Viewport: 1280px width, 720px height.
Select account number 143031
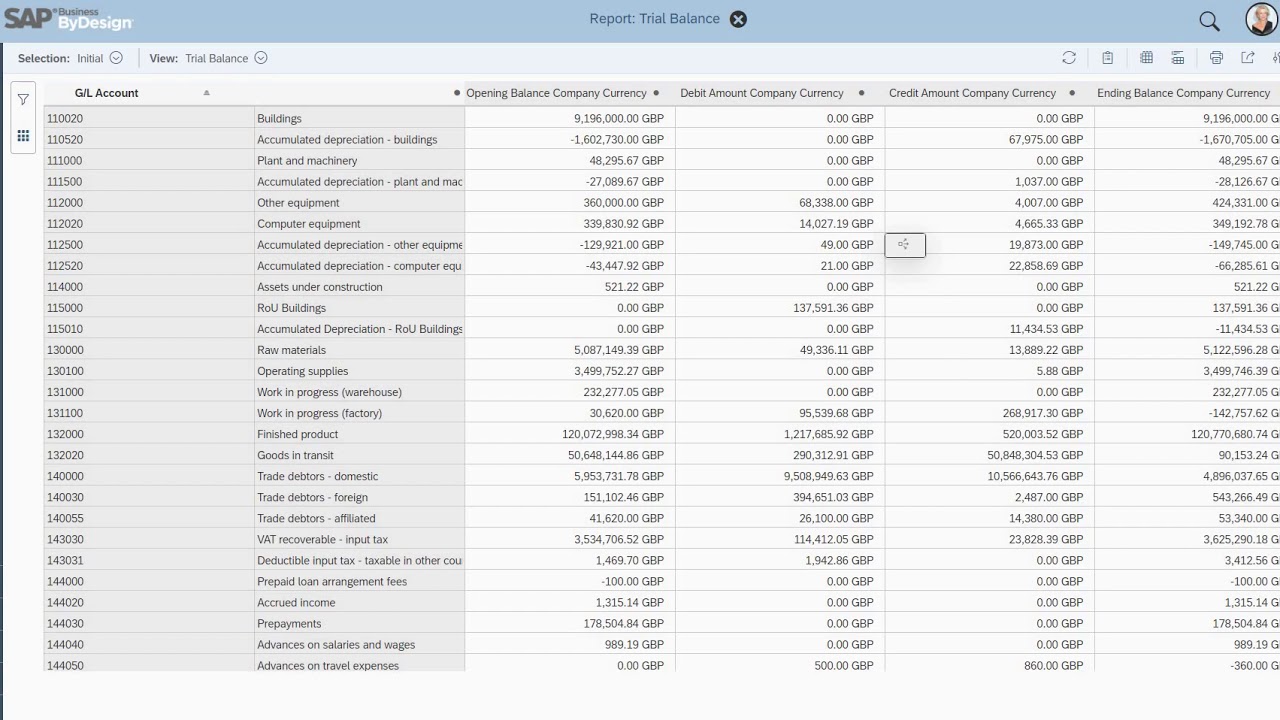[x=65, y=559]
